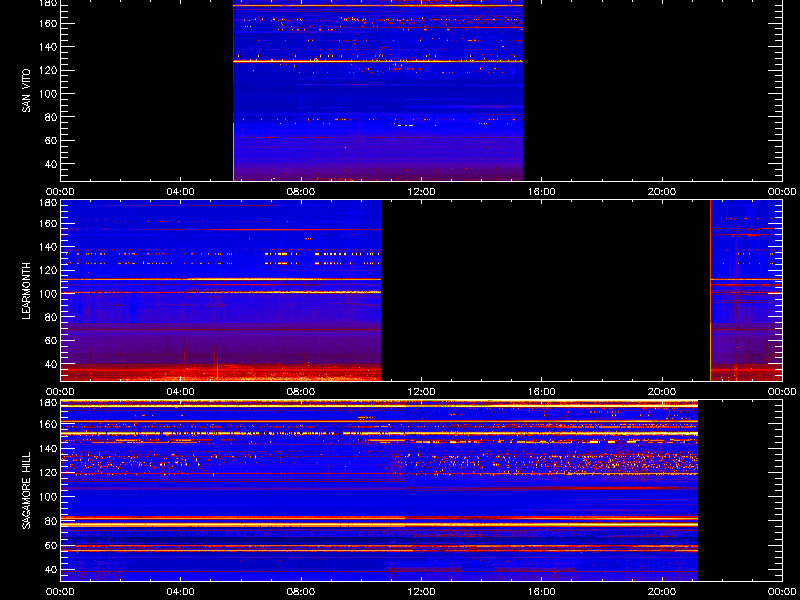800x600 pixels.
Task: Select the 60 frequency label on San Vito axis
Action: coord(52,140)
